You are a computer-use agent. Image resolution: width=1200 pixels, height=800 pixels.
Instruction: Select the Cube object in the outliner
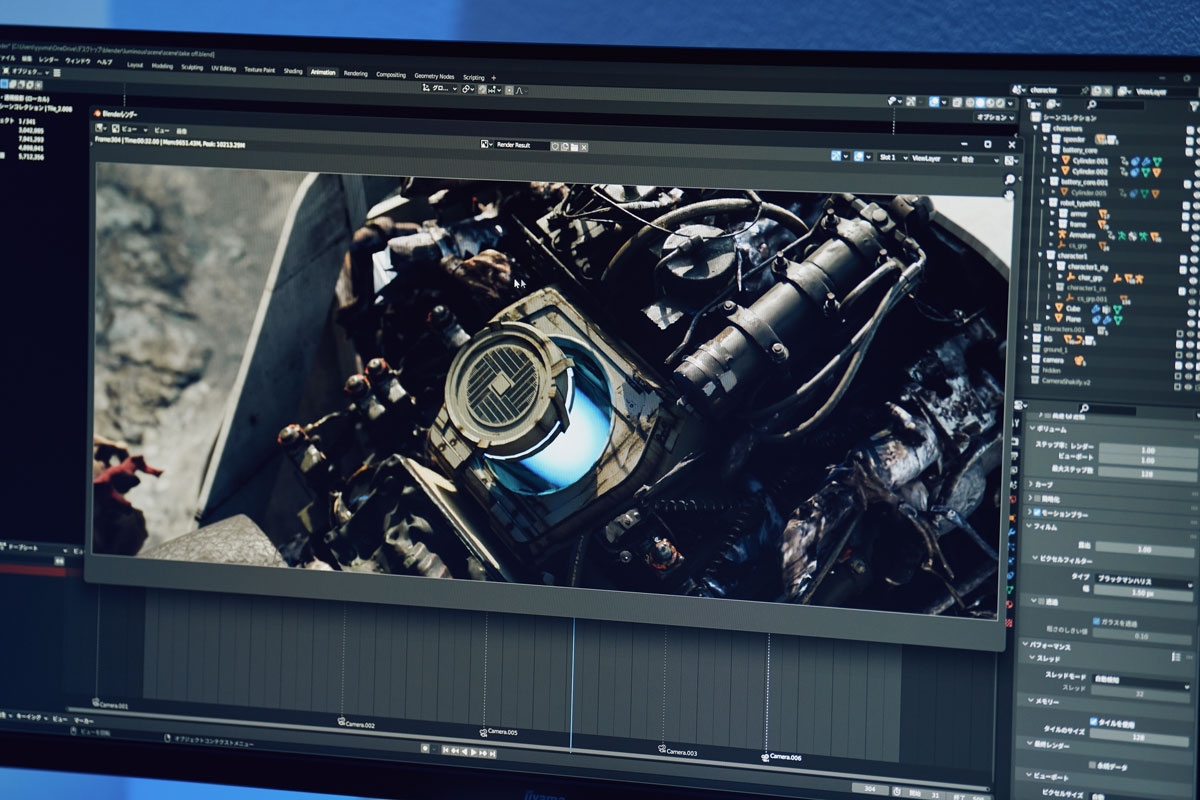pos(1073,309)
